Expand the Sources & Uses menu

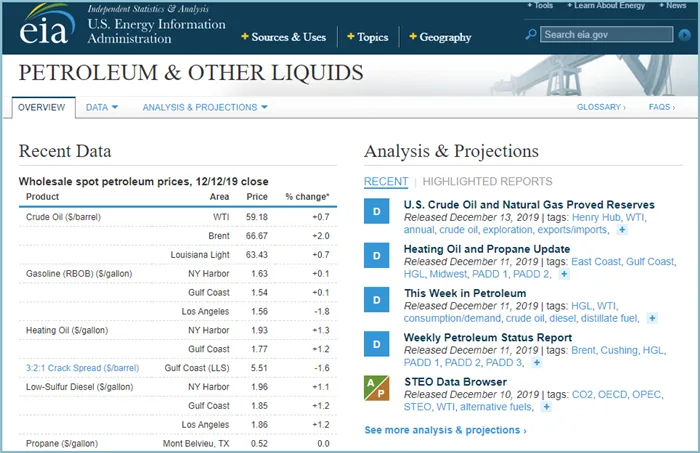click(284, 37)
